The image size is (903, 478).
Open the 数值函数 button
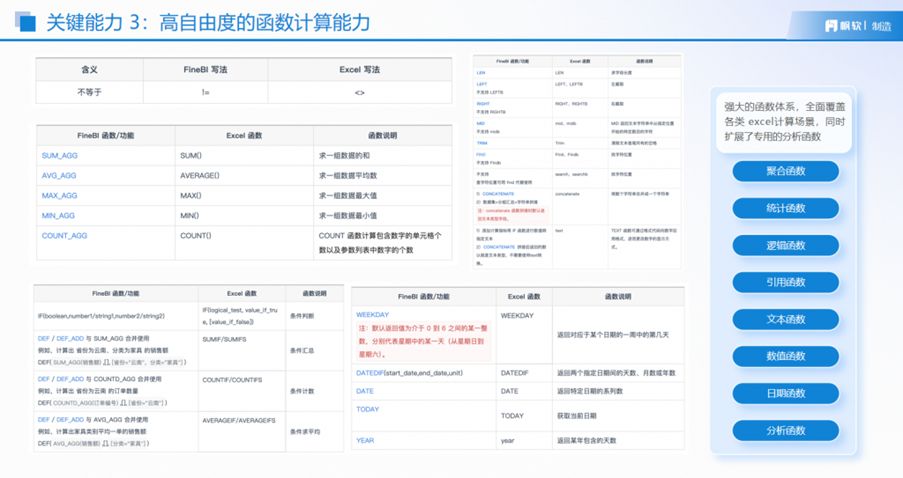pyautogui.click(x=786, y=356)
